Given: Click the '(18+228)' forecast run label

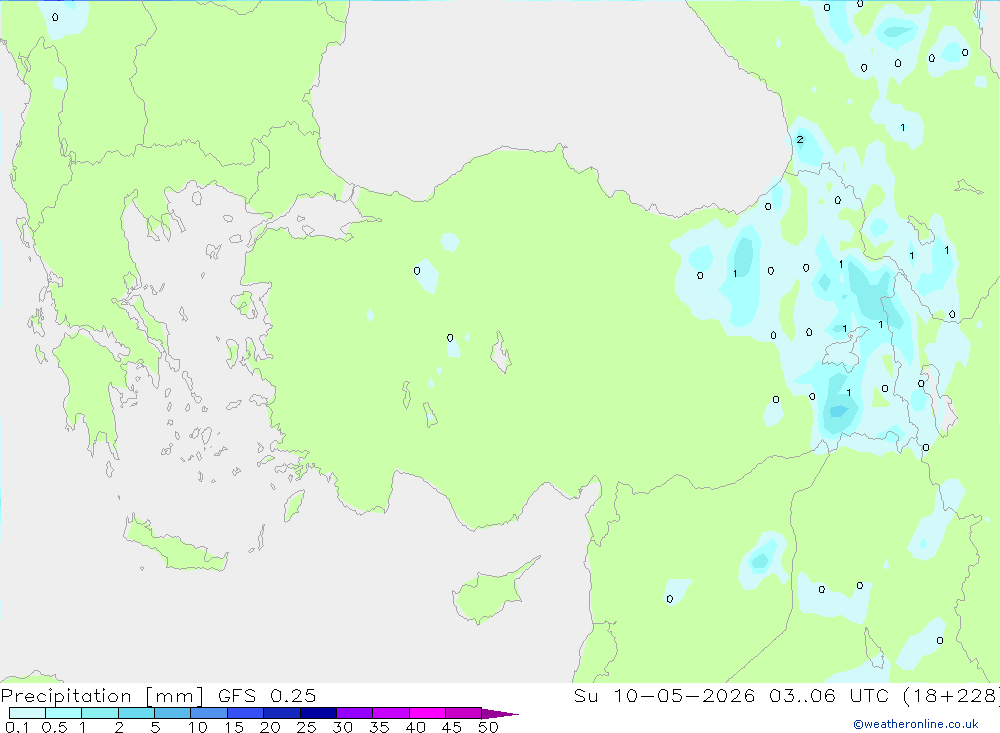Looking at the screenshot, I should click(x=950, y=696).
